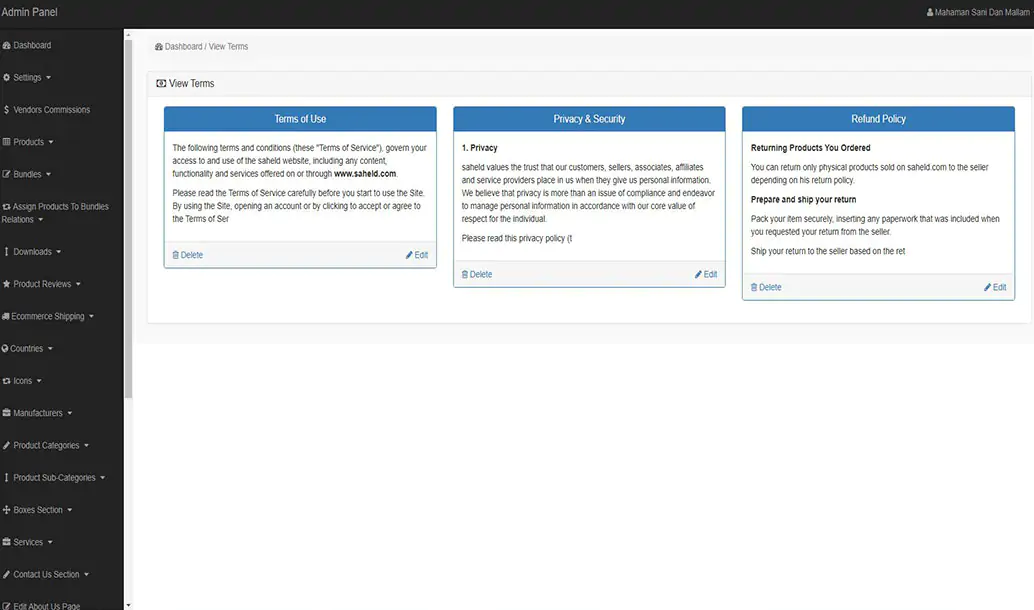Click the dollar icon for Vendors Commissions
Image resolution: width=1034 pixels, height=610 pixels.
(7, 110)
